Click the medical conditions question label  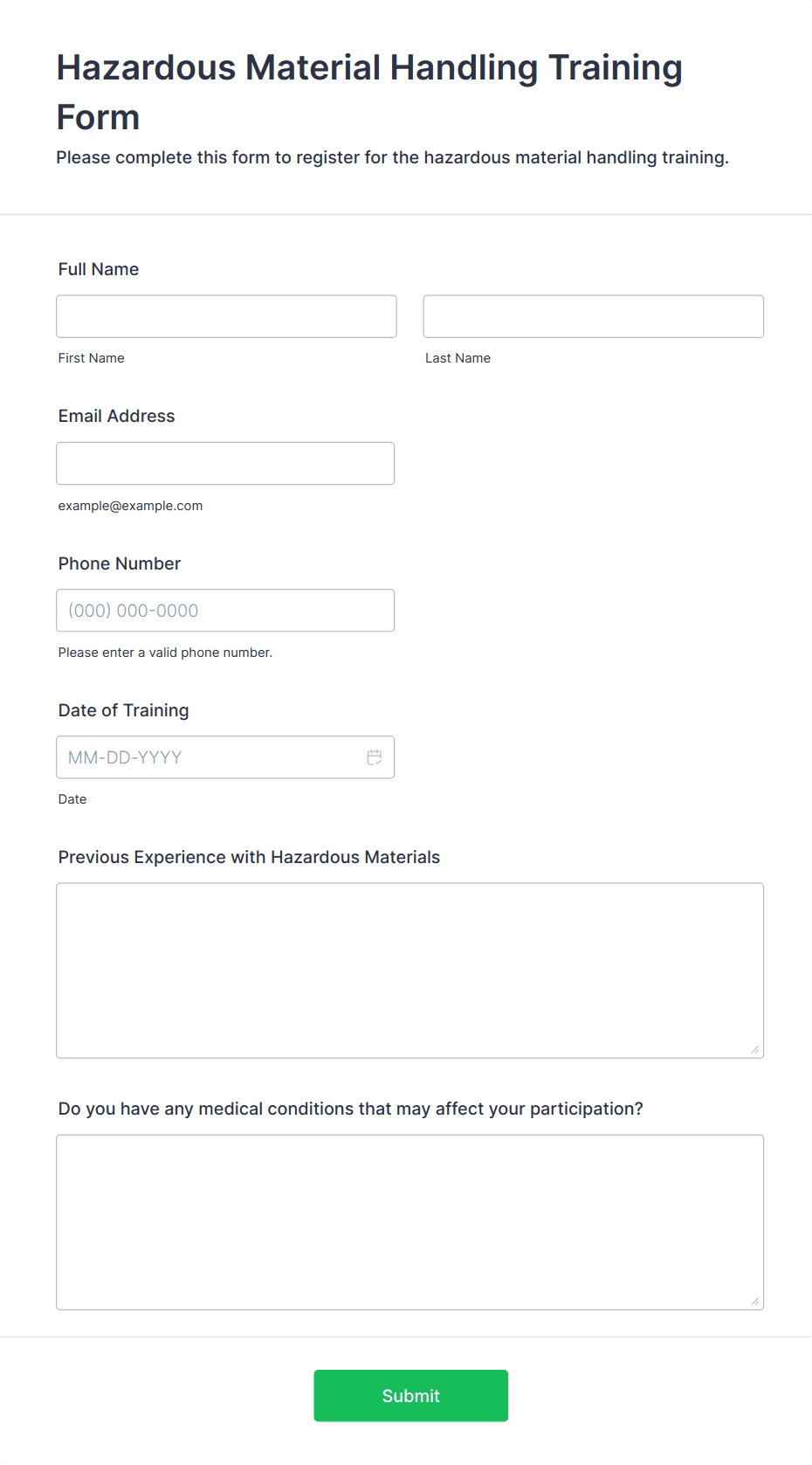coord(351,1109)
